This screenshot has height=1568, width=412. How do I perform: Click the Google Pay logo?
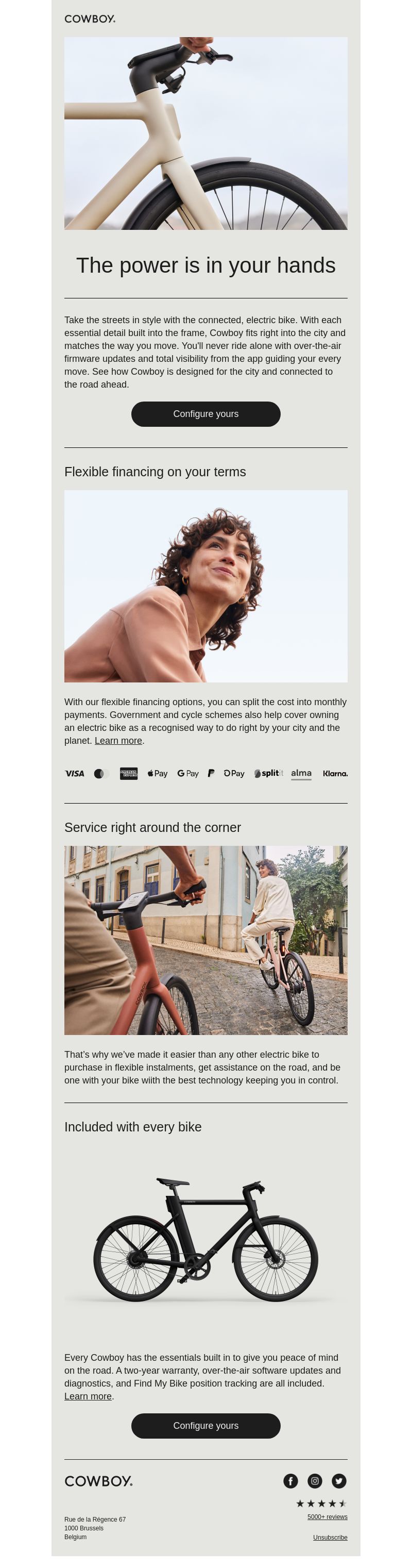click(x=188, y=774)
